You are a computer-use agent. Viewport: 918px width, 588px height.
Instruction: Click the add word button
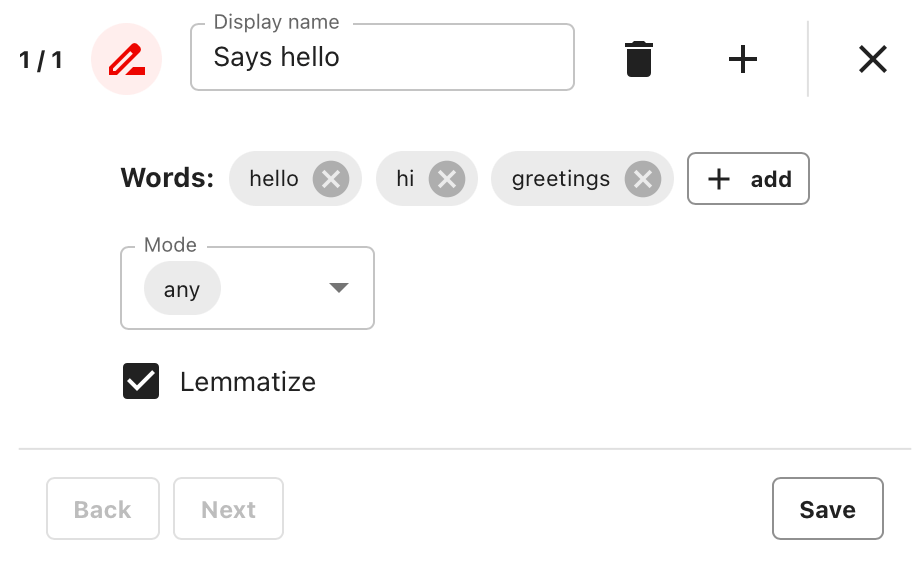coord(748,179)
